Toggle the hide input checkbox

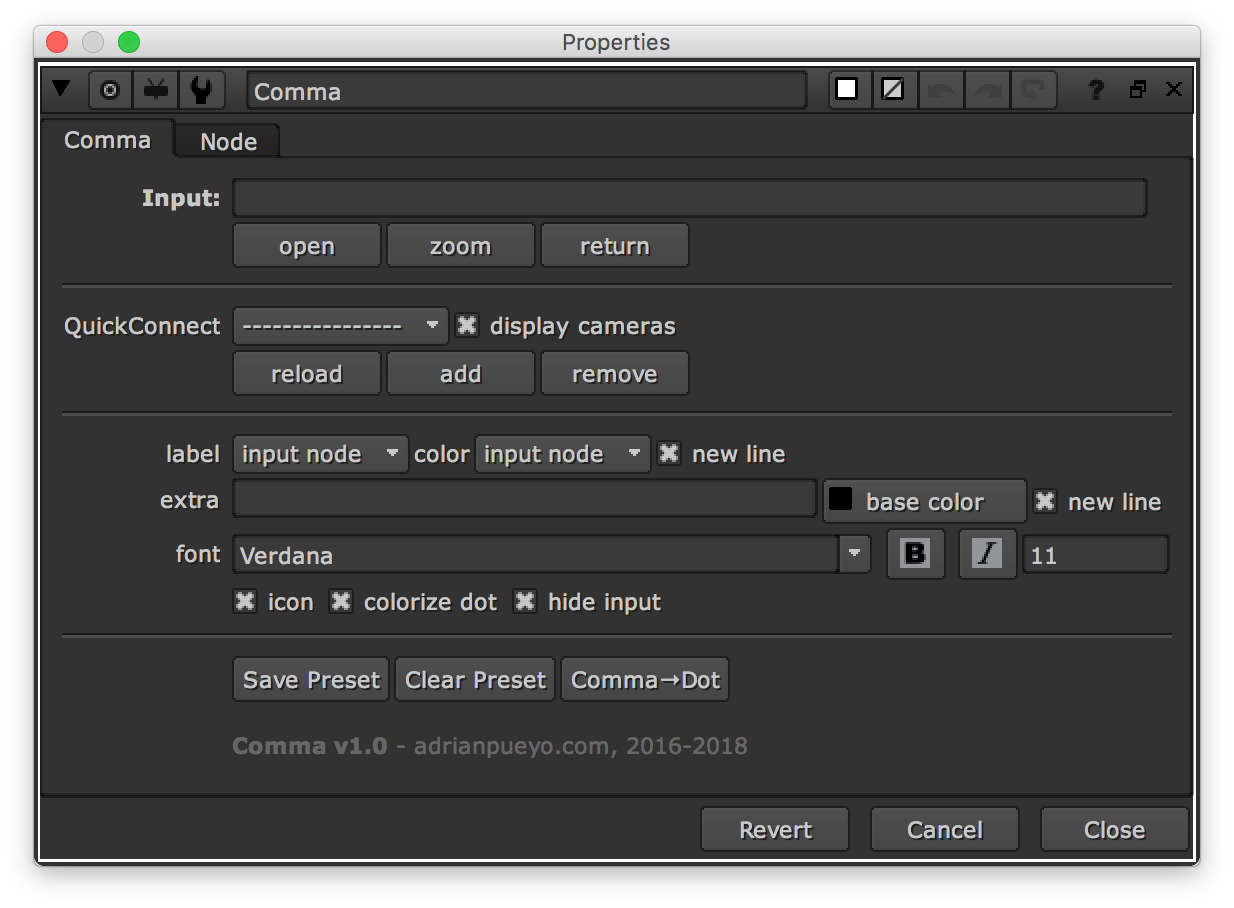525,602
